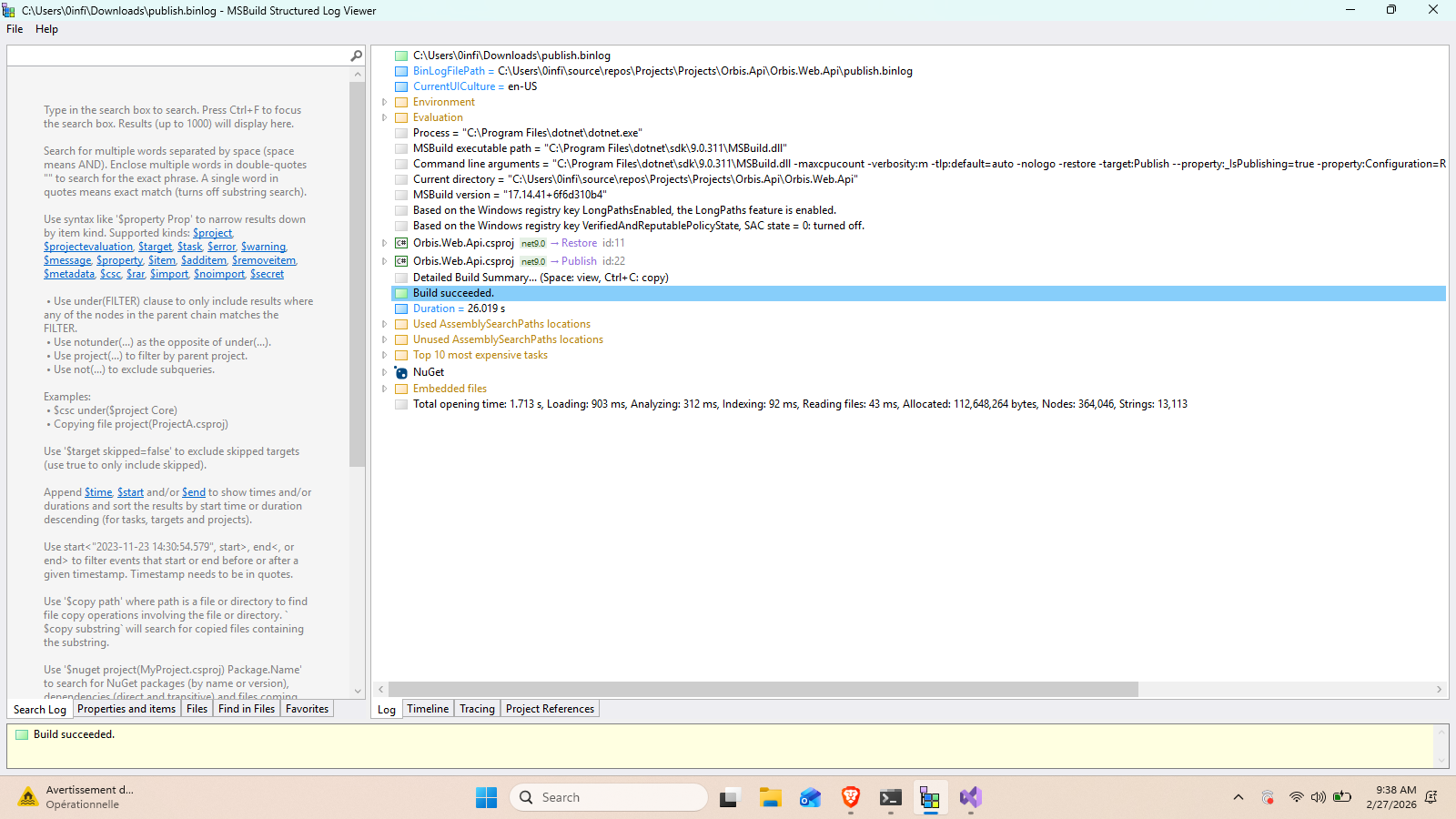Viewport: 1456px width, 819px height.
Task: Open the MSBuild Log Viewer taskbar icon
Action: pyautogui.click(x=930, y=797)
